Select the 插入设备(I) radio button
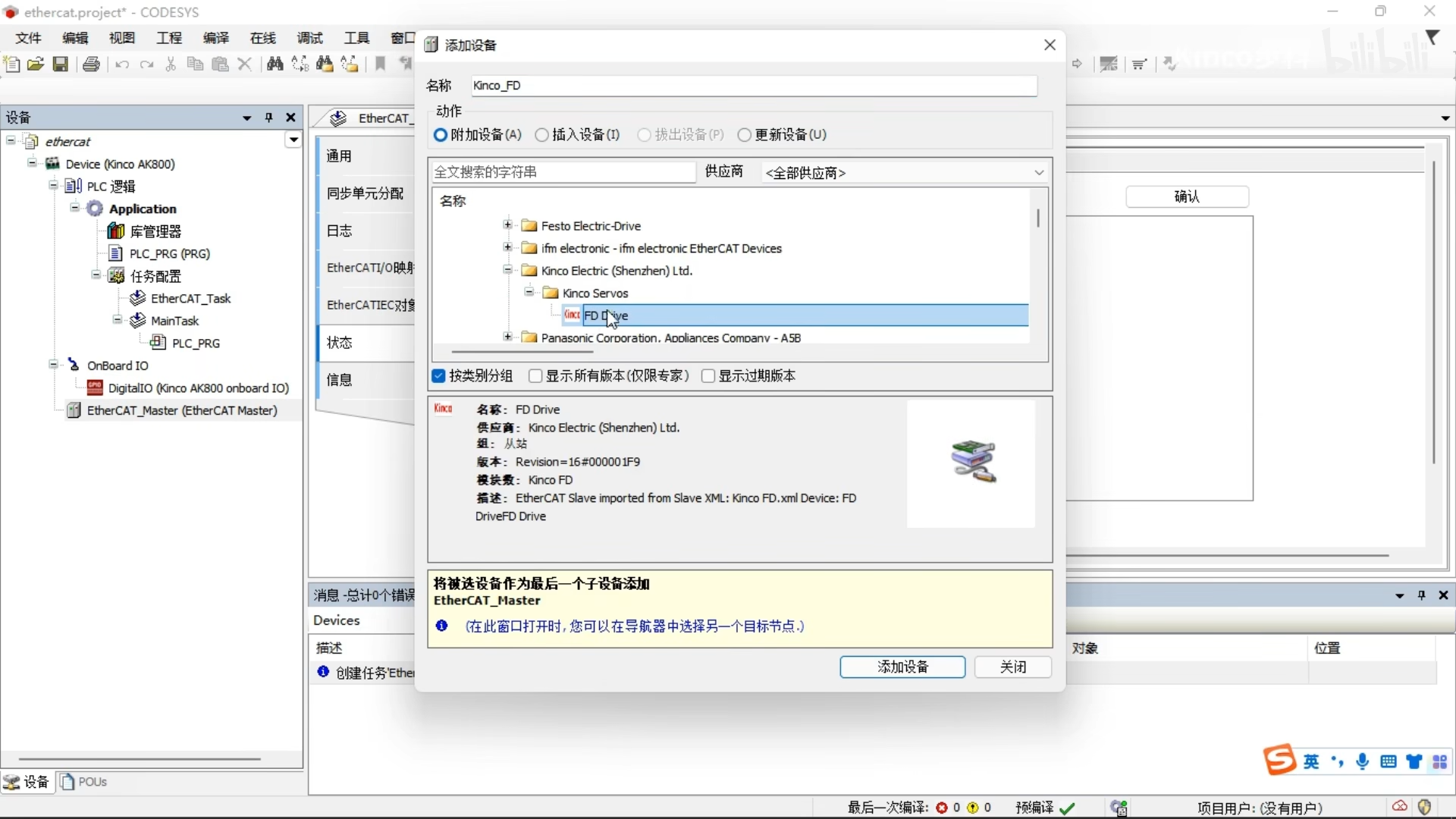Viewport: 1456px width, 819px height. coord(541,135)
